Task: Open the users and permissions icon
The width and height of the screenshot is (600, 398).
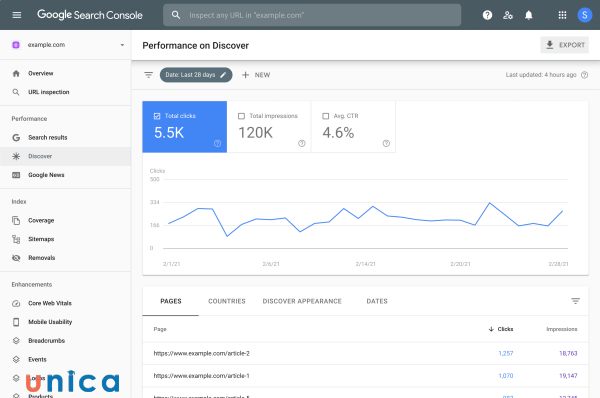Action: (x=508, y=15)
